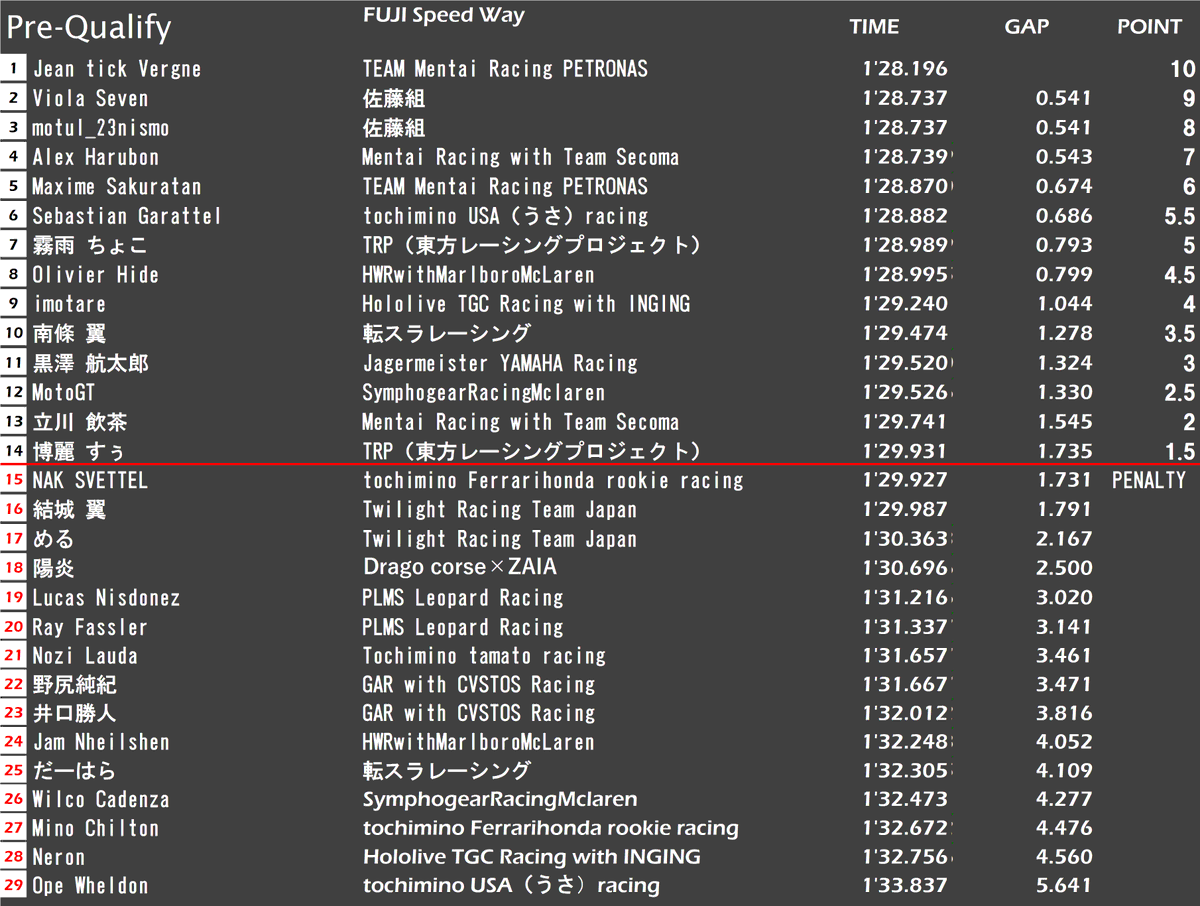
Task: Select driver name Lucas Nisdonez
Action: [x=106, y=598]
